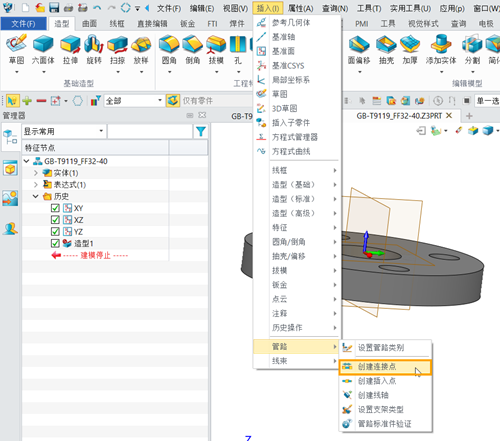The width and height of the screenshot is (500, 441).
Task: Open the dropdown arrow under 草图
Action: [x=16, y=72]
